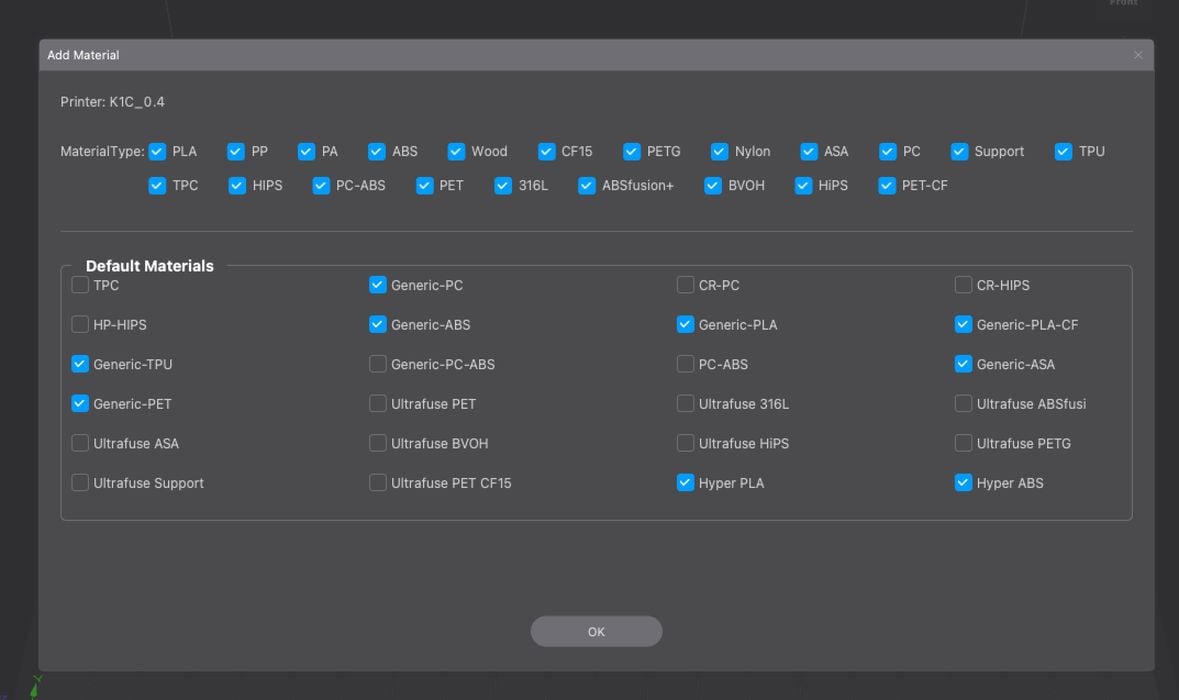Enable the CR-PC default material
This screenshot has width=1179, height=700.
click(685, 285)
